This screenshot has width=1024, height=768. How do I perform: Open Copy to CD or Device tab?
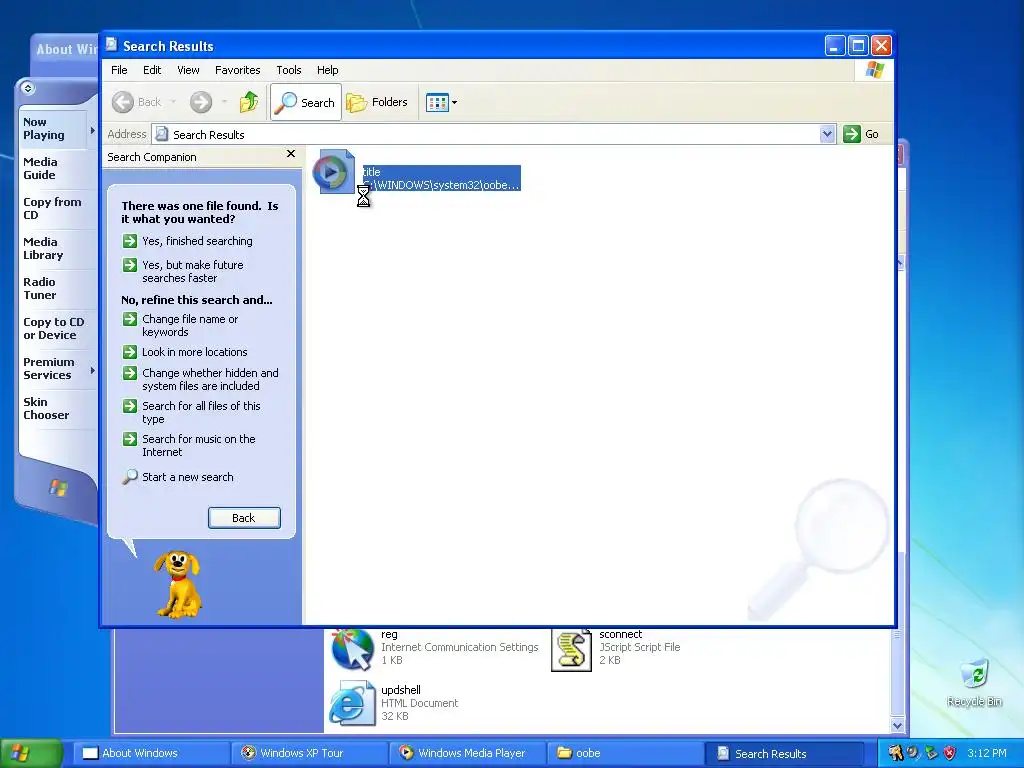(x=54, y=328)
